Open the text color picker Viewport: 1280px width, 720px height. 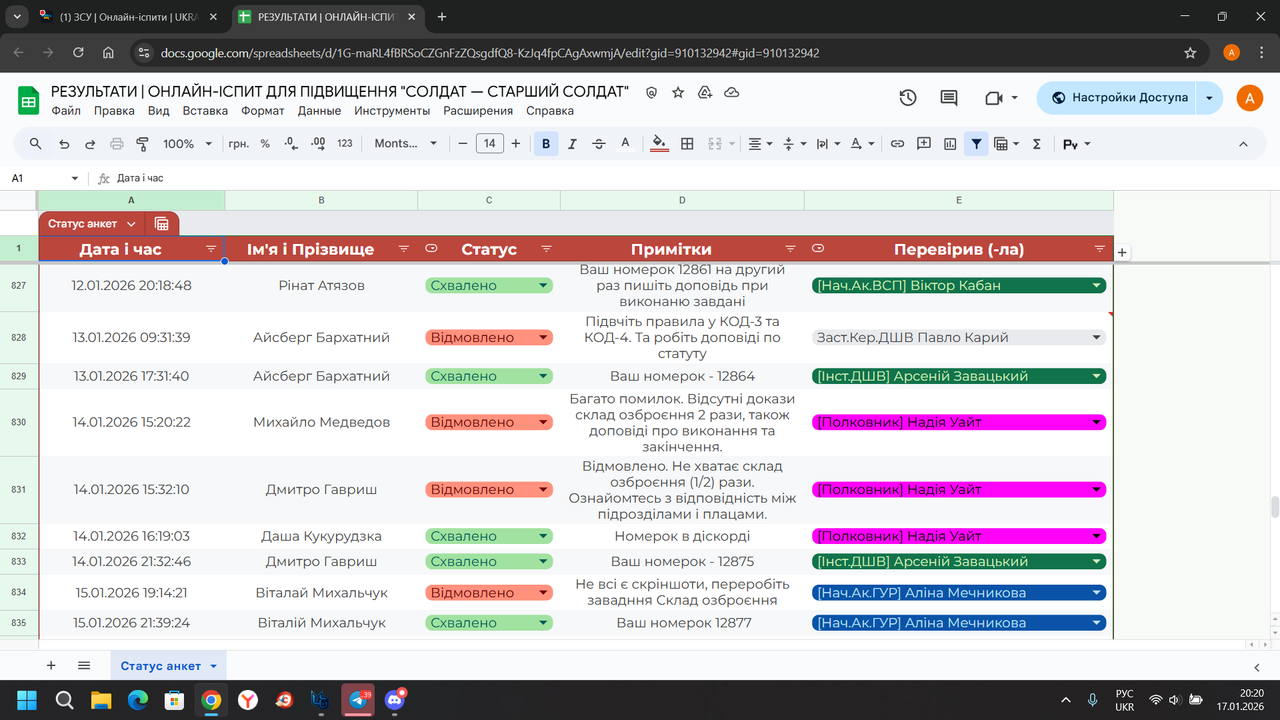pyautogui.click(x=626, y=144)
